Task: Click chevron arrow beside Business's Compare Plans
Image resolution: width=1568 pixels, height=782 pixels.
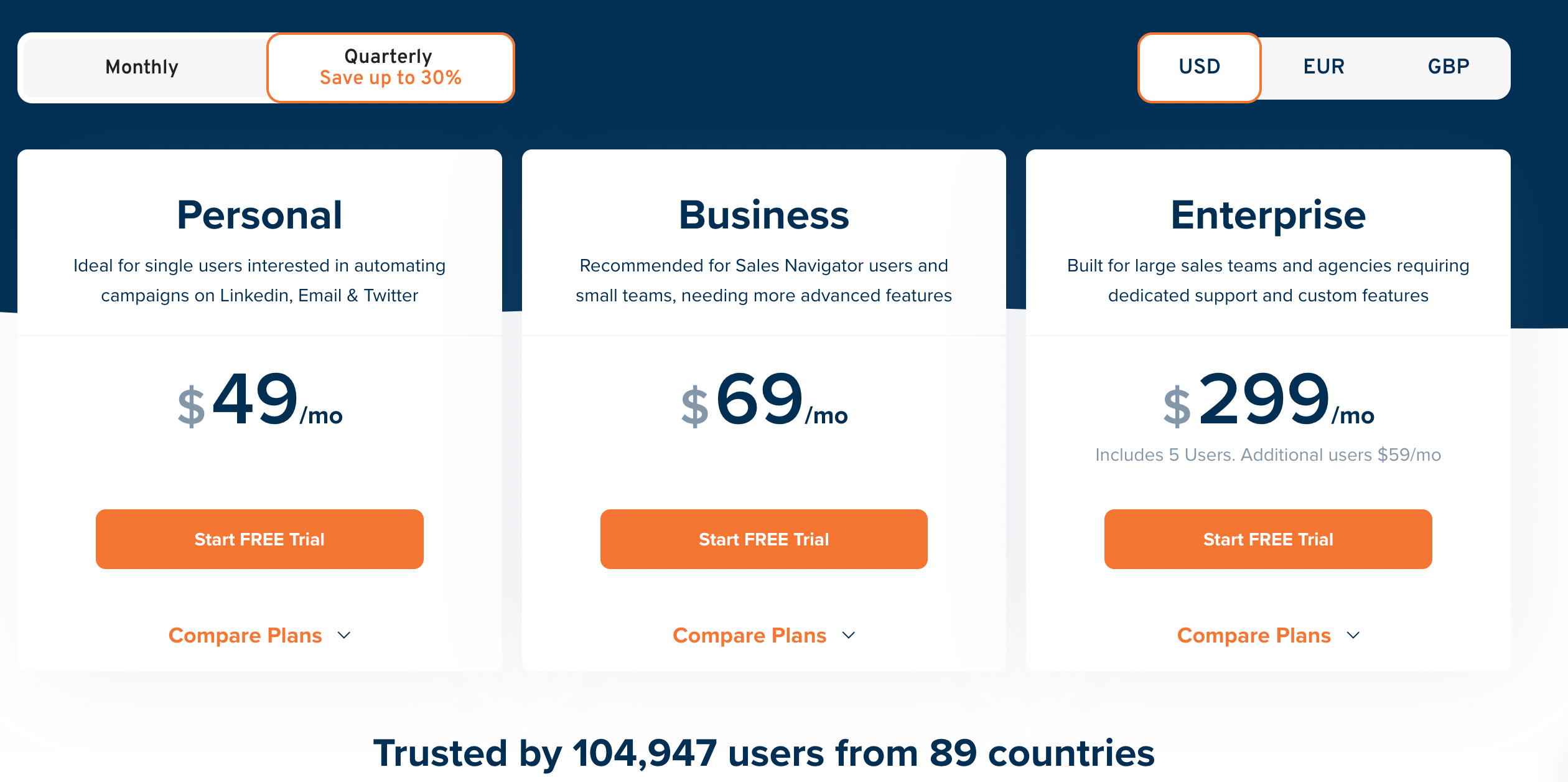Action: pyautogui.click(x=849, y=635)
